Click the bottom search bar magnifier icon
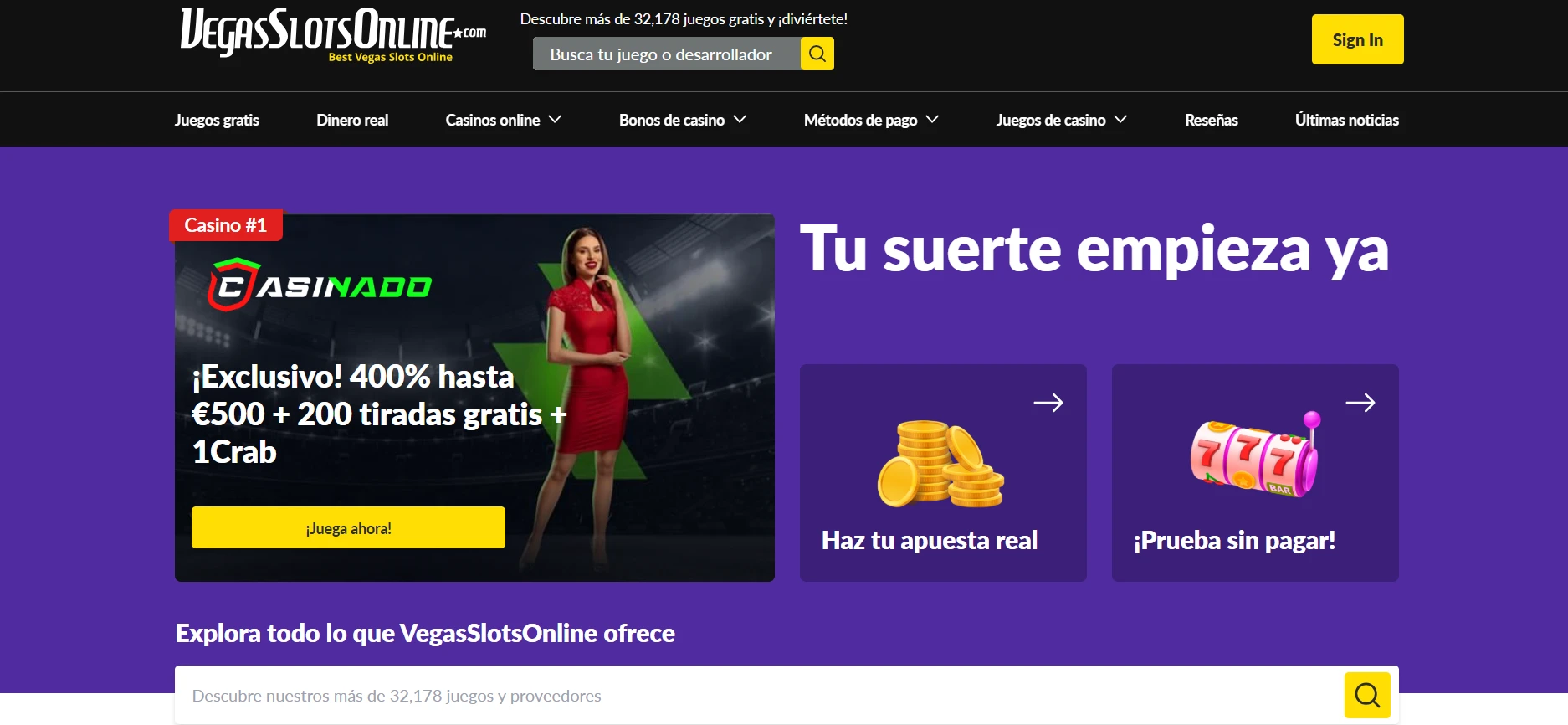The image size is (1568, 725). [x=1367, y=695]
